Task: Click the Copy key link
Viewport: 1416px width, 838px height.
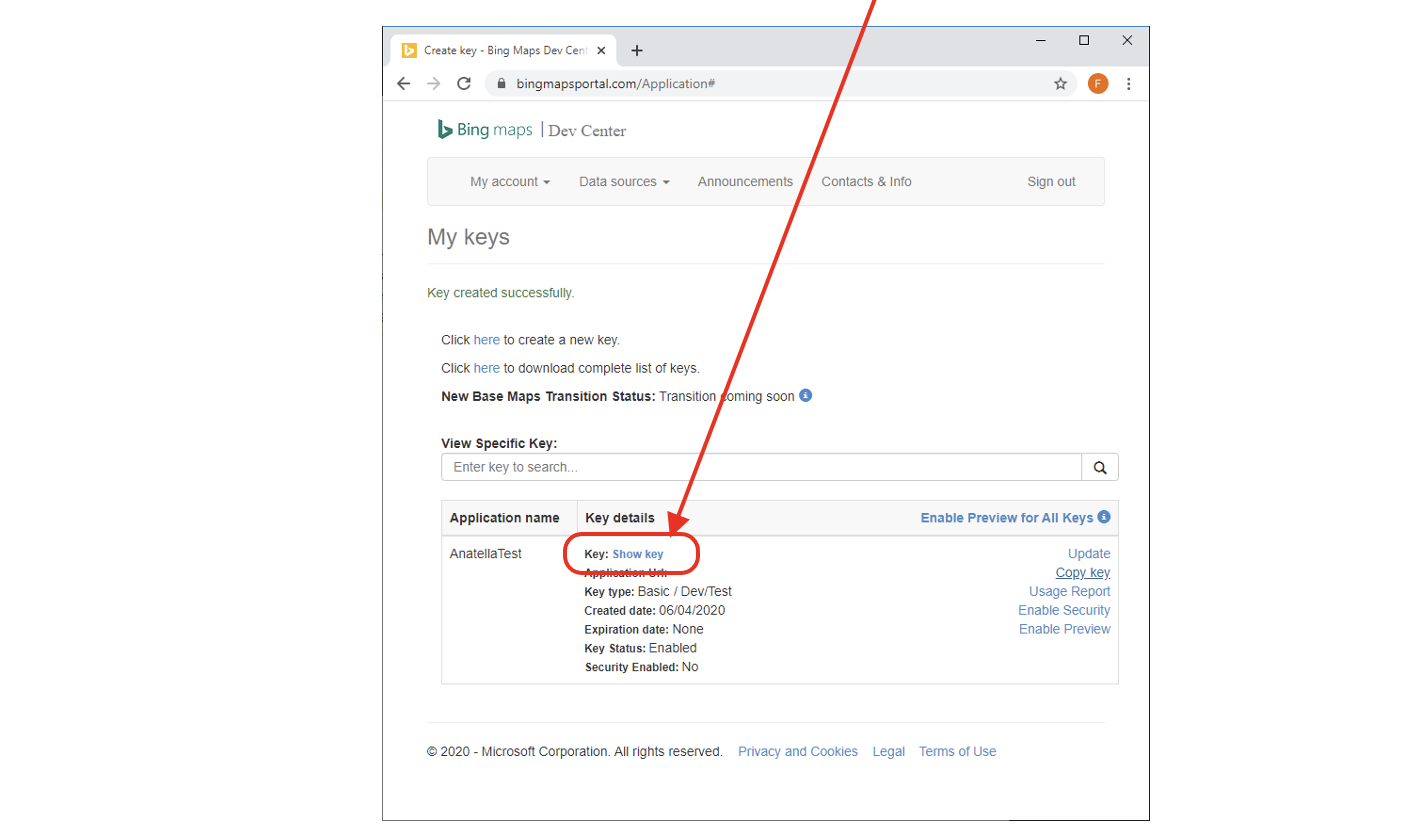Action: (x=1082, y=573)
